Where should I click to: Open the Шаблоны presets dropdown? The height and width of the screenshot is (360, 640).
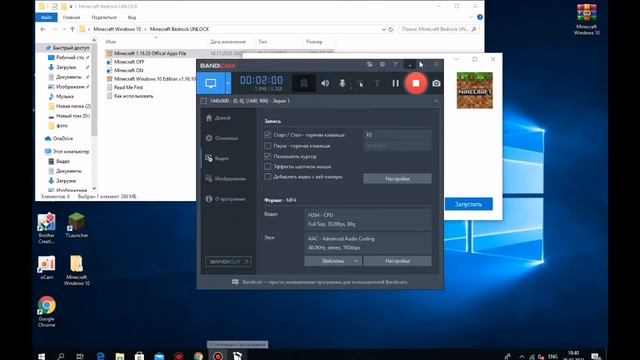point(333,261)
